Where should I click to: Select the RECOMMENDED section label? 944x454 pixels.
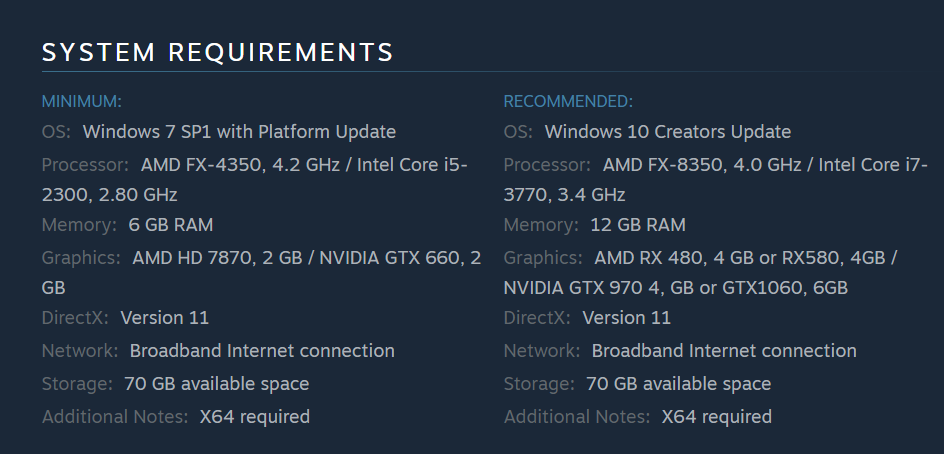(568, 101)
